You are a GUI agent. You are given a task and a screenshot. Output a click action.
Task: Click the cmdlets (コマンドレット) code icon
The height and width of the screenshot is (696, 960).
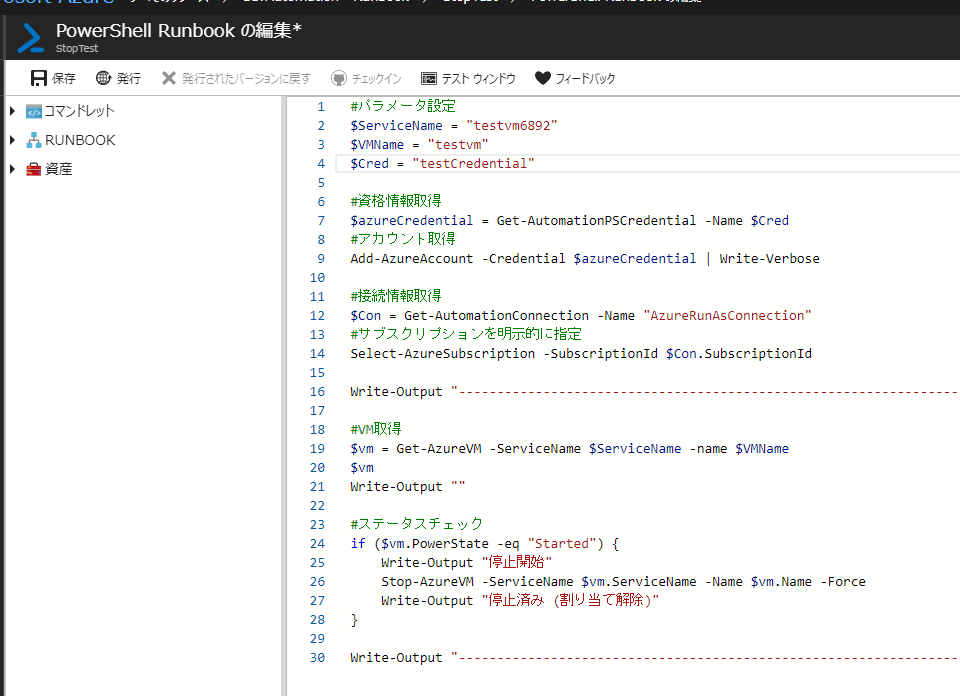pos(34,111)
